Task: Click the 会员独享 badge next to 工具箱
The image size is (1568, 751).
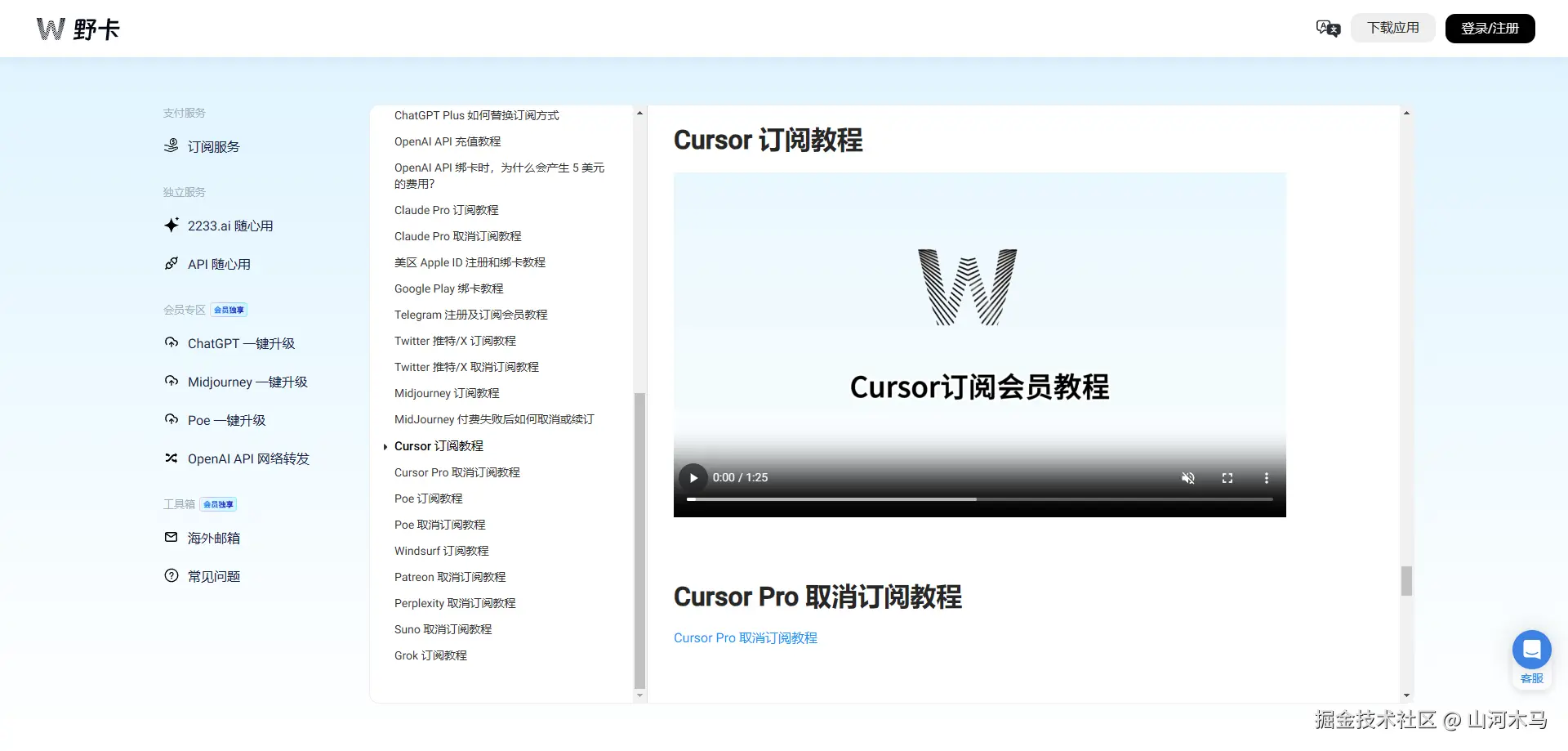Action: tap(219, 504)
